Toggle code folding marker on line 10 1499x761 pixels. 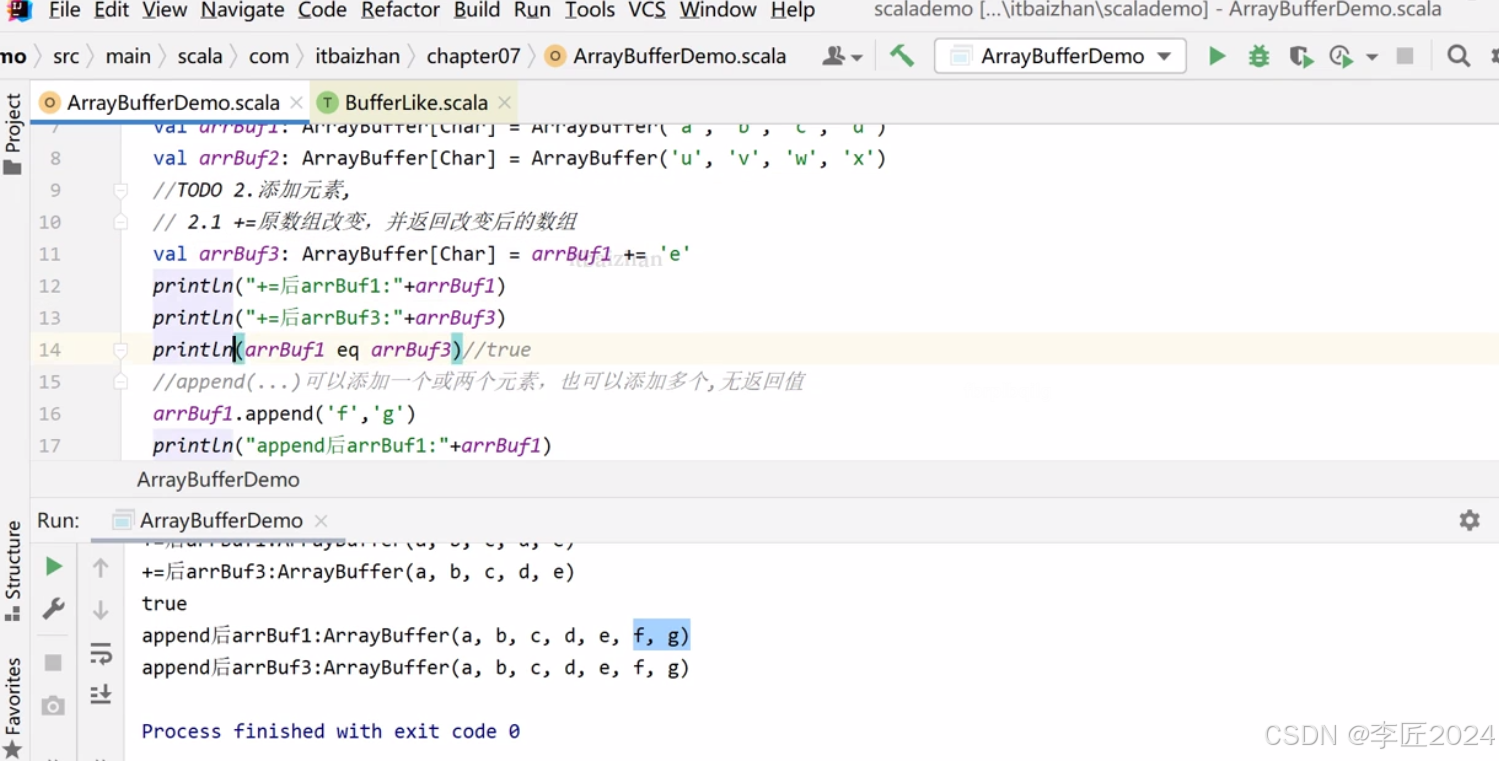(120, 222)
